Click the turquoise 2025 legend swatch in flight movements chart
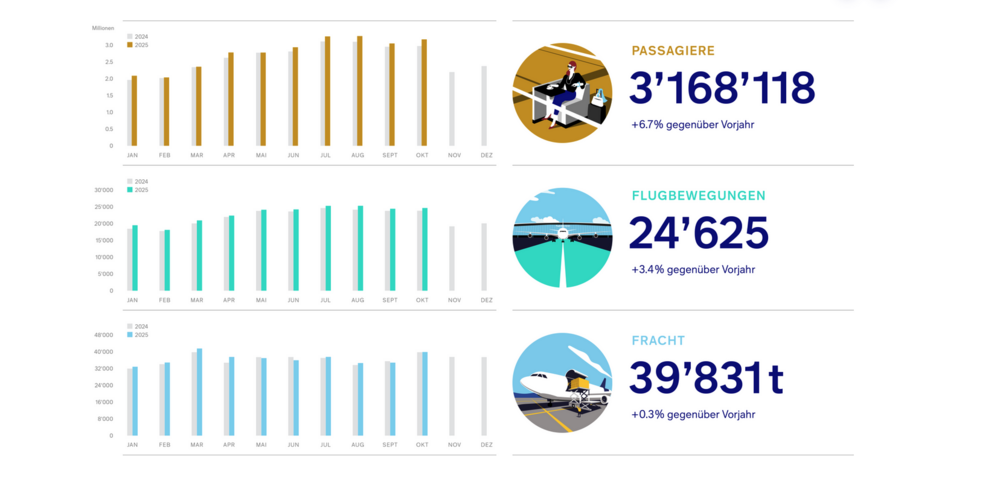The image size is (1000, 500). click(x=130, y=190)
